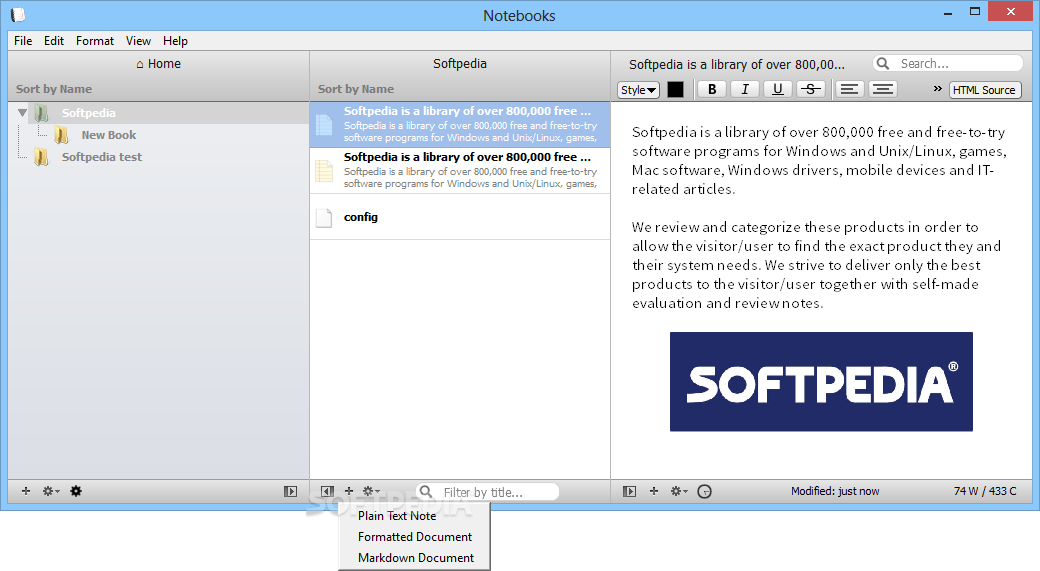Open the File menu

(x=23, y=40)
